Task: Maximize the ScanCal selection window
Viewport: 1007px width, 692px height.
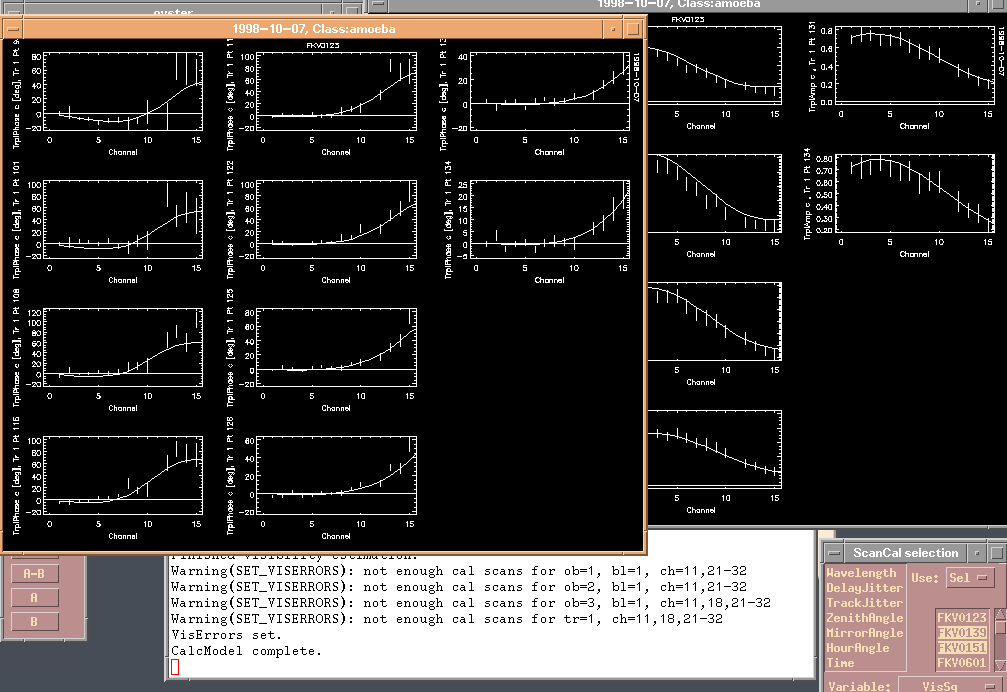Action: (x=996, y=553)
